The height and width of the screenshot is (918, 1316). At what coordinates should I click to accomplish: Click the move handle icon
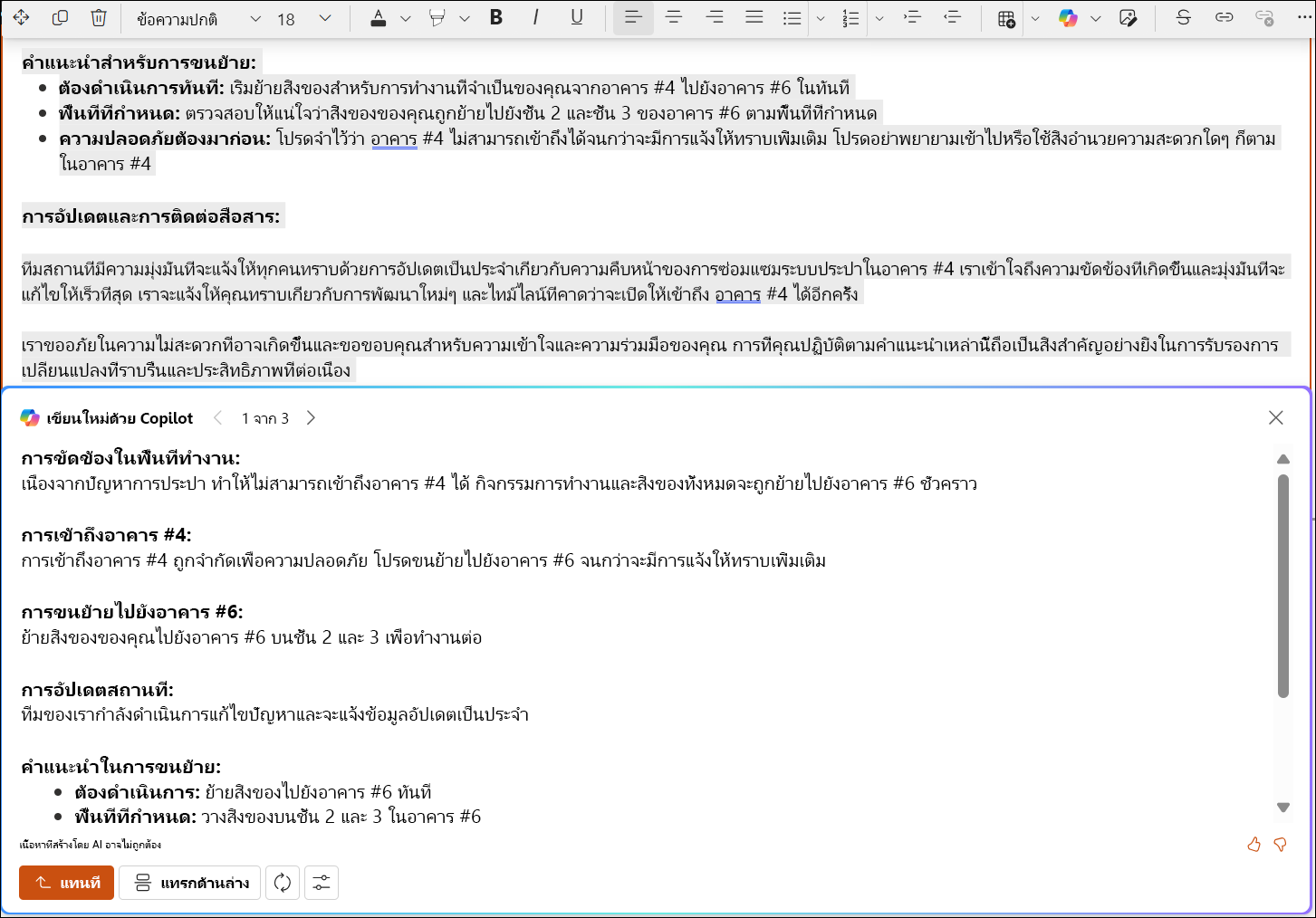[x=21, y=18]
